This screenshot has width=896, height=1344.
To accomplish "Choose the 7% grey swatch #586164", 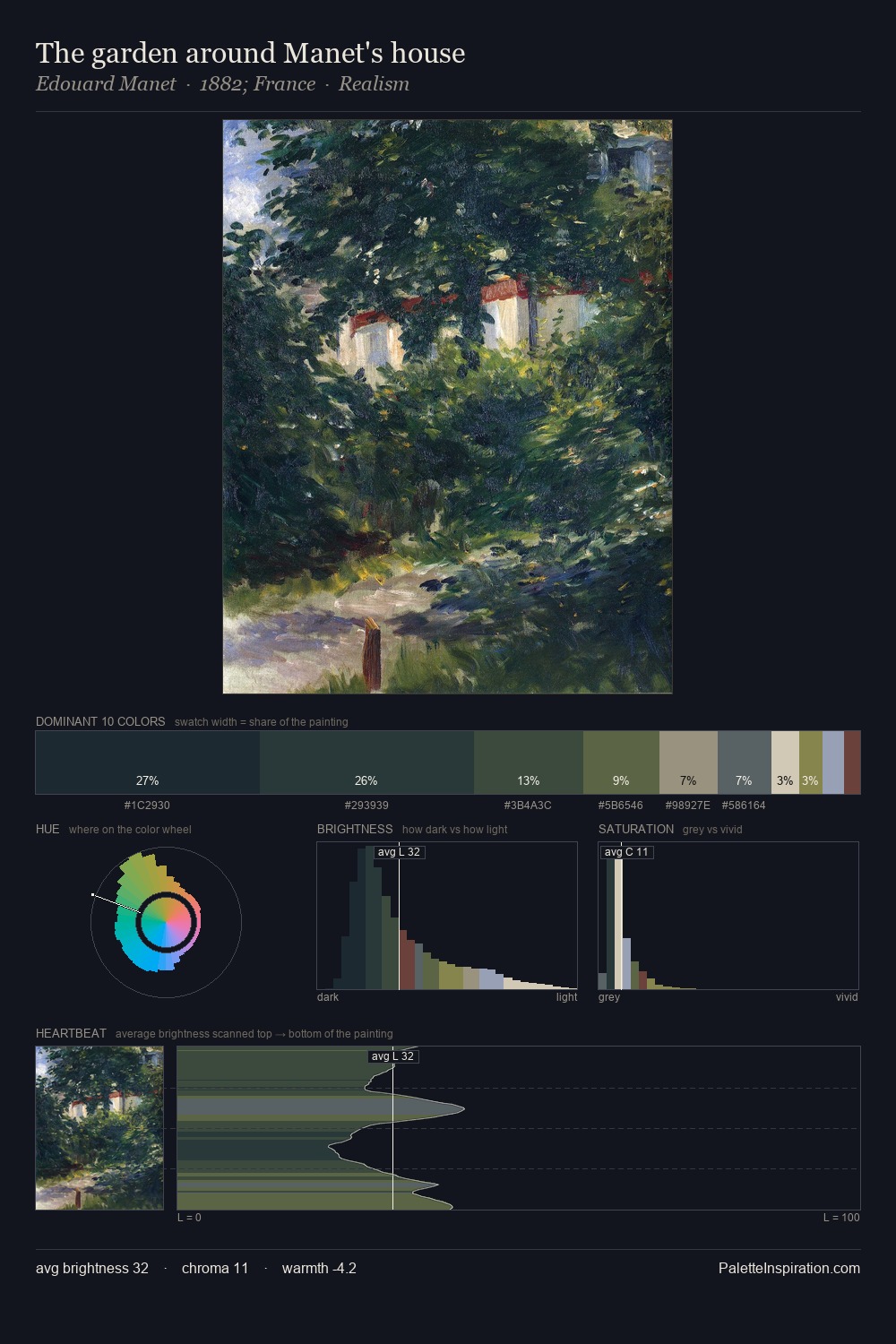I will (744, 762).
